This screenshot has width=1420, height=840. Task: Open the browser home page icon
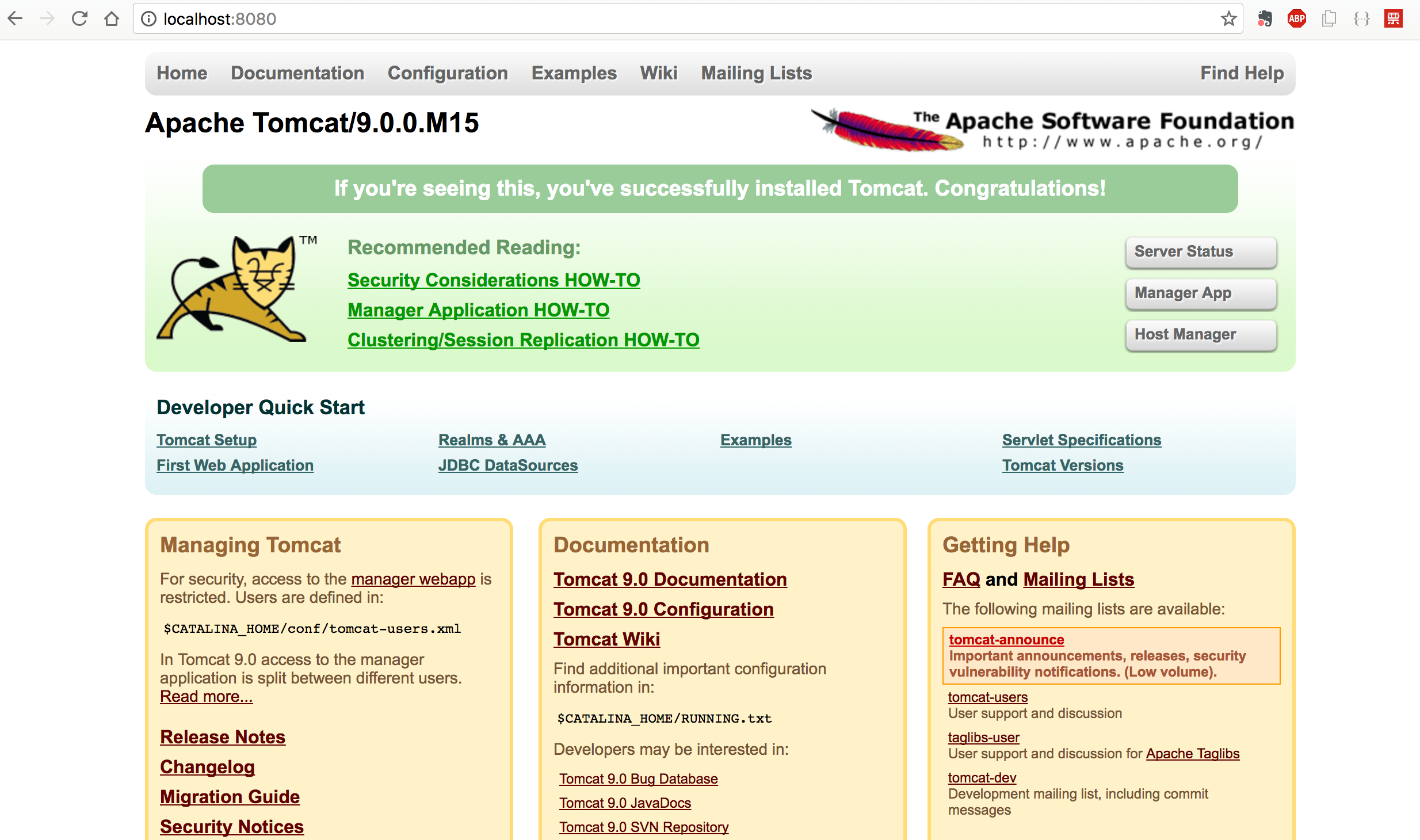pos(112,19)
